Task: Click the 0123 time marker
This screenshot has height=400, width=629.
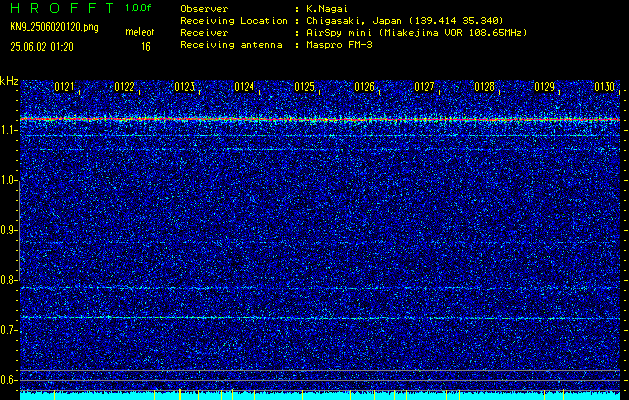Action: point(185,87)
